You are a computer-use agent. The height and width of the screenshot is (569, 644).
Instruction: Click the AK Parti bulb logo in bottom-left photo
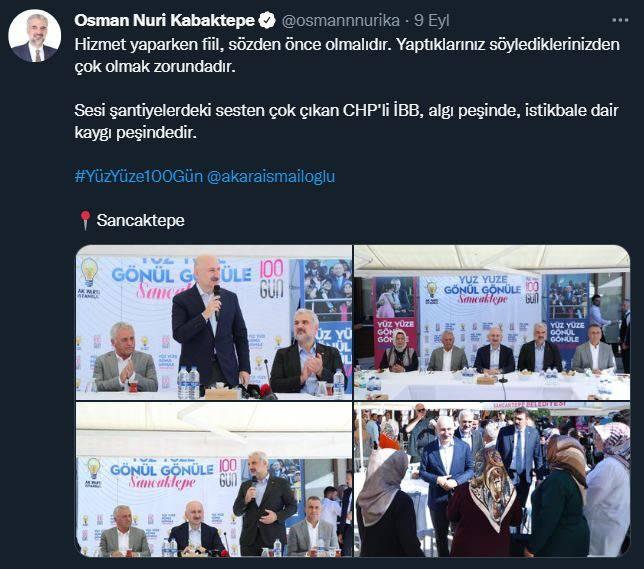pos(93,472)
